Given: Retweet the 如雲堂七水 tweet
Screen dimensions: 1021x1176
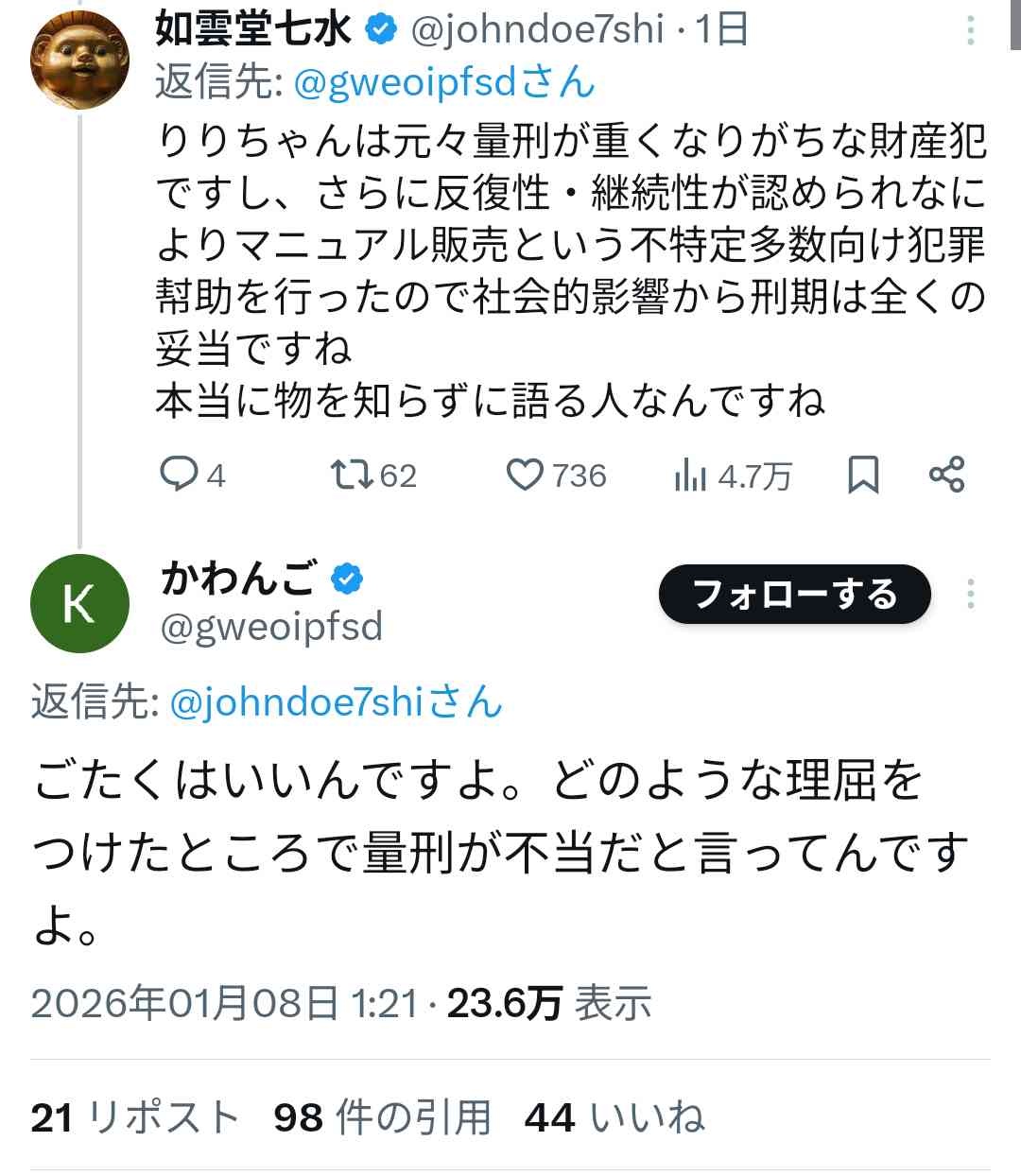Looking at the screenshot, I should click(353, 474).
